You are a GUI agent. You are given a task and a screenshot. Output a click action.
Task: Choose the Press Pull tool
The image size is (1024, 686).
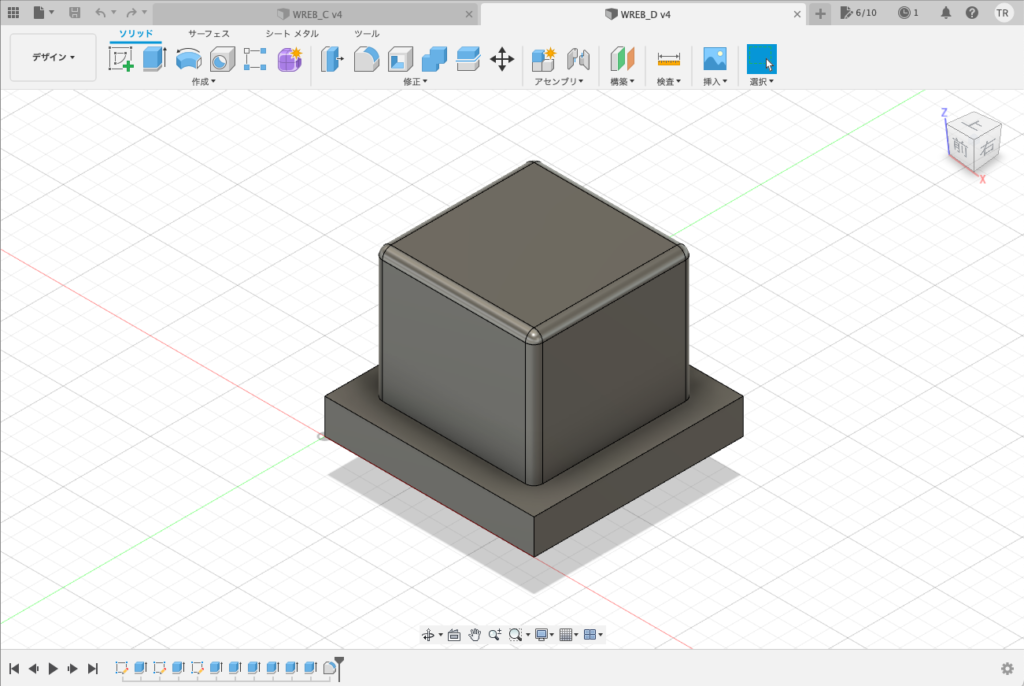(x=331, y=59)
